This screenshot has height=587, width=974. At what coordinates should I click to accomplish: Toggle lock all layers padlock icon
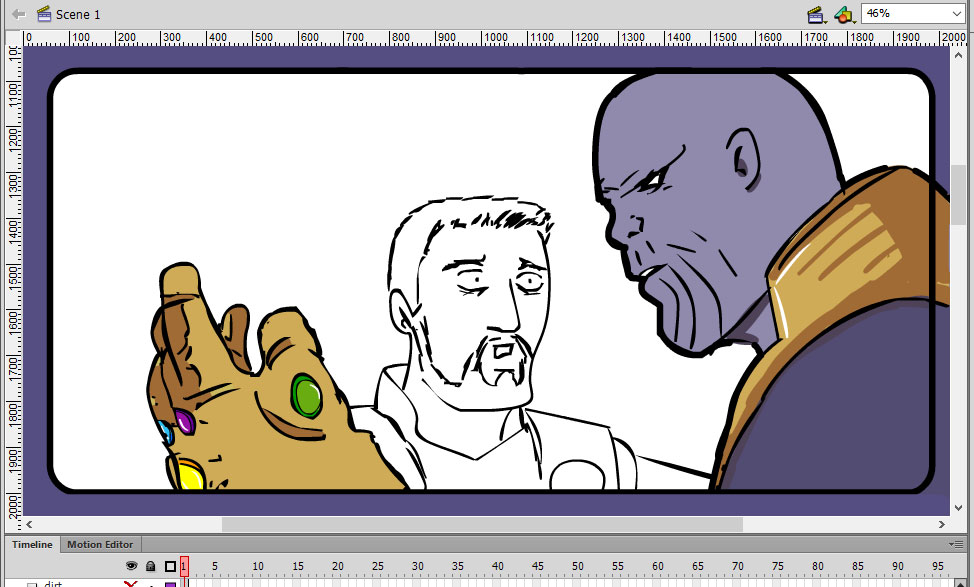tap(150, 566)
